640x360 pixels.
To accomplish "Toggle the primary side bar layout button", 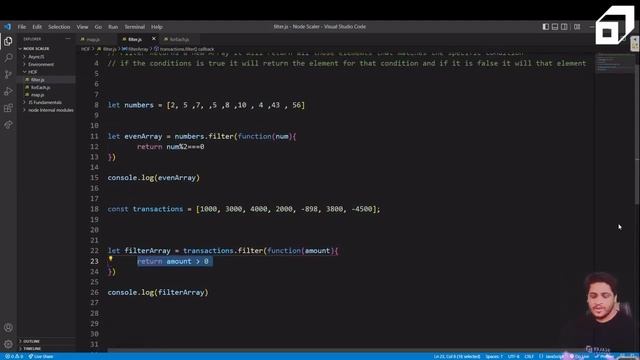I will coord(546,27).
